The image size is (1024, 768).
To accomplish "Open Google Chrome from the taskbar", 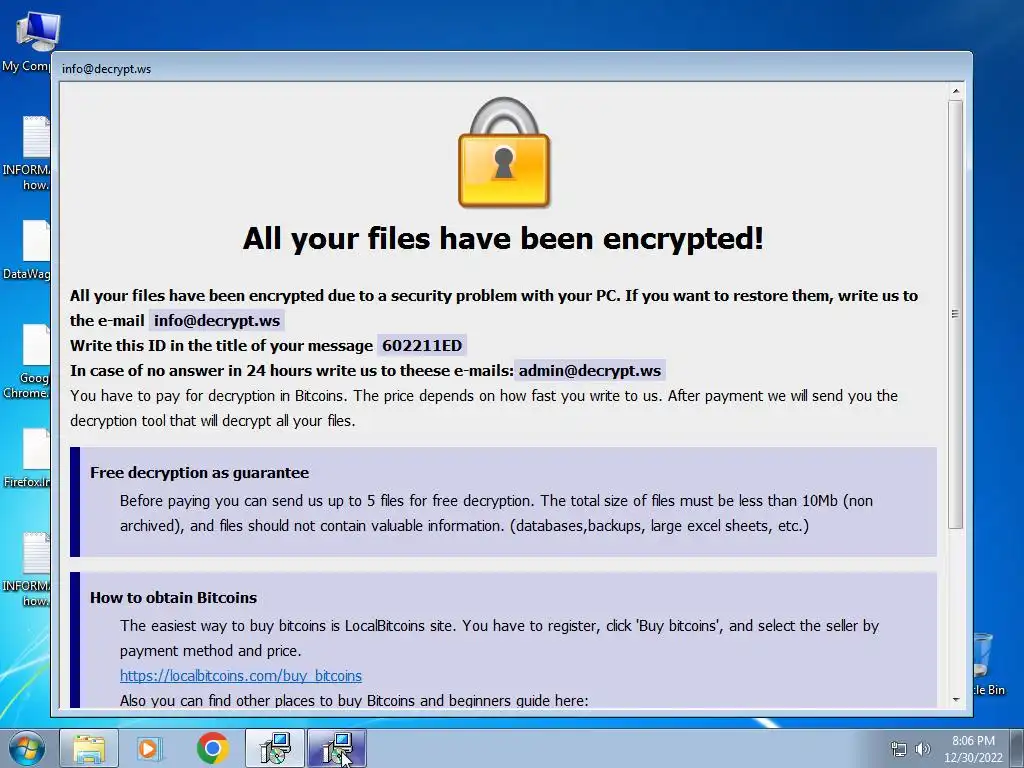I will pyautogui.click(x=212, y=749).
